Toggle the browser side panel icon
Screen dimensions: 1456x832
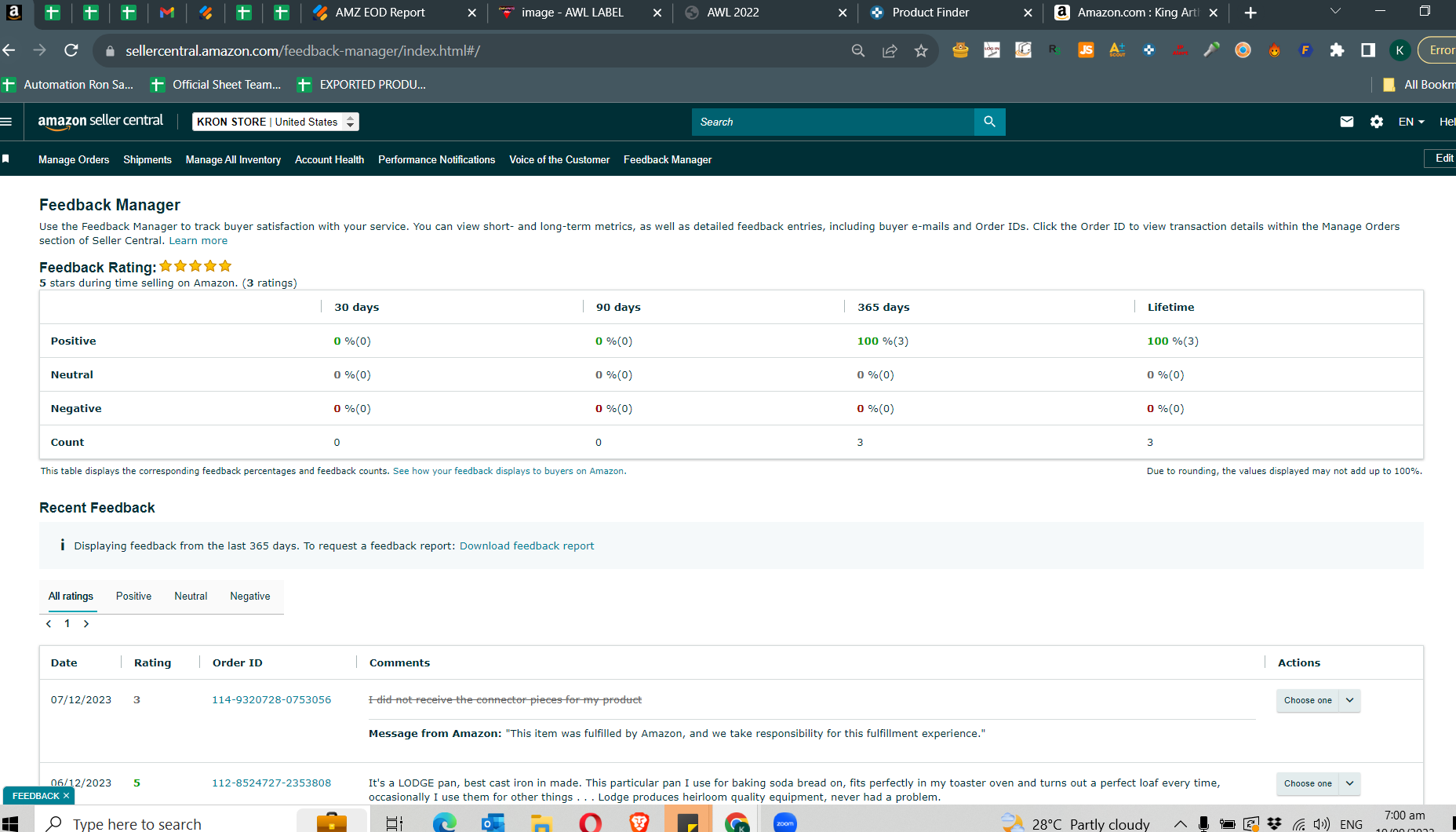(x=1368, y=50)
